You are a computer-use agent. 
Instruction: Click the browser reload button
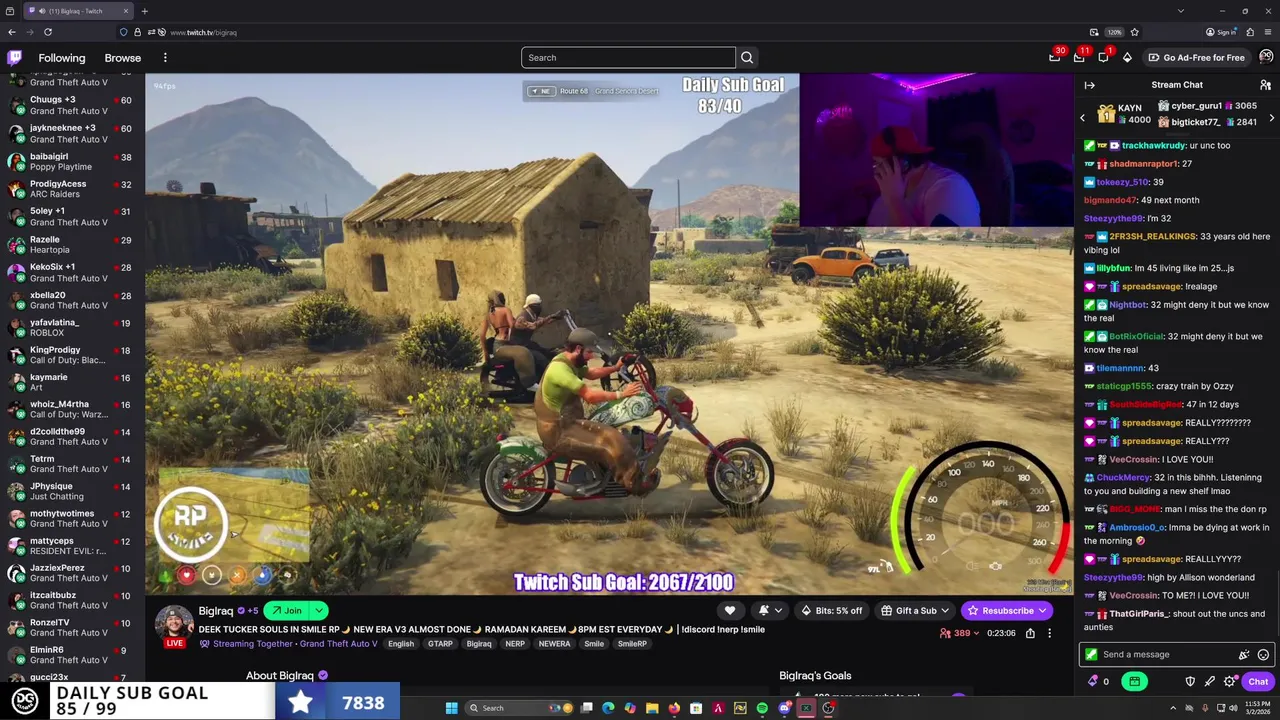[47, 32]
